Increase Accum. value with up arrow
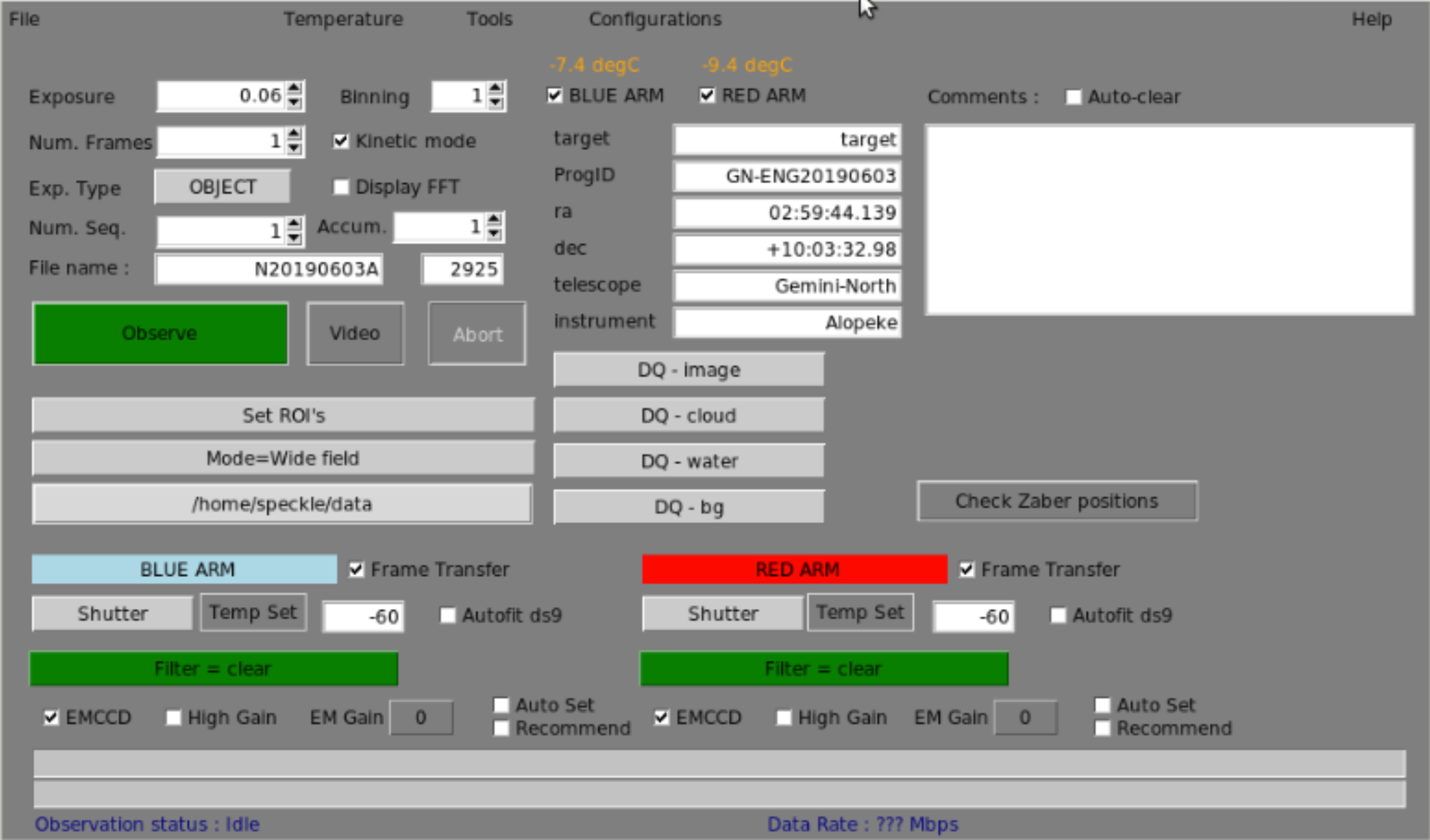 493,219
